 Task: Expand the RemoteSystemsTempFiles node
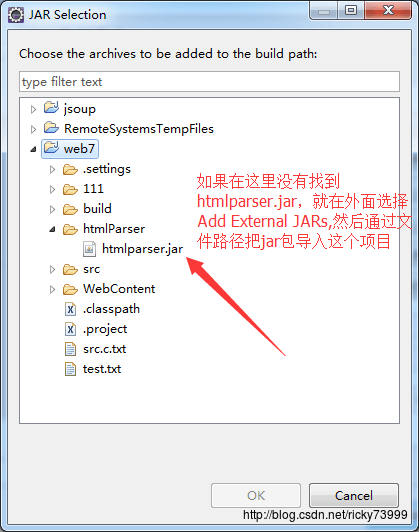pyautogui.click(x=33, y=129)
